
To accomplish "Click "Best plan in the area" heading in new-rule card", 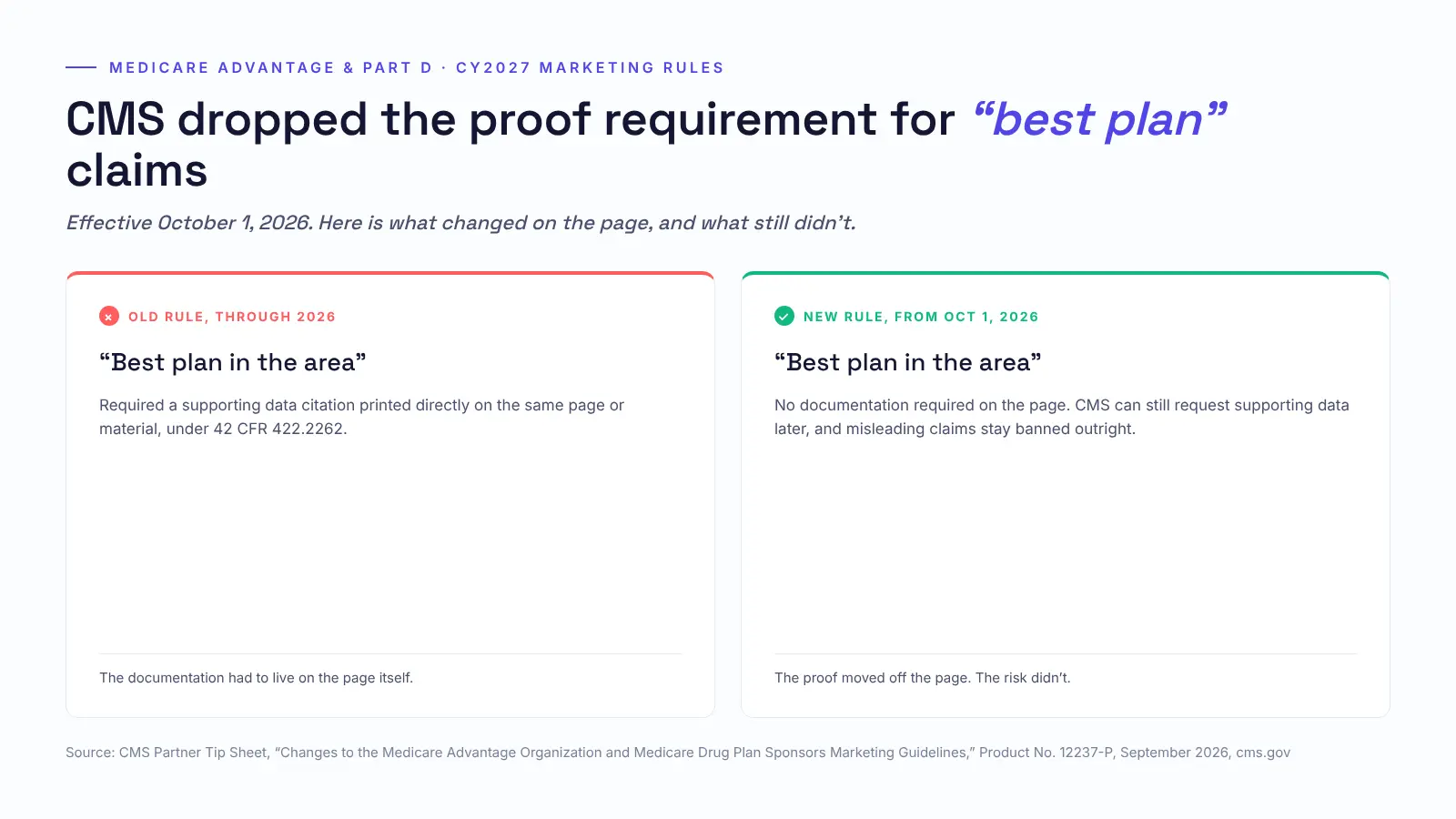I will [908, 362].
